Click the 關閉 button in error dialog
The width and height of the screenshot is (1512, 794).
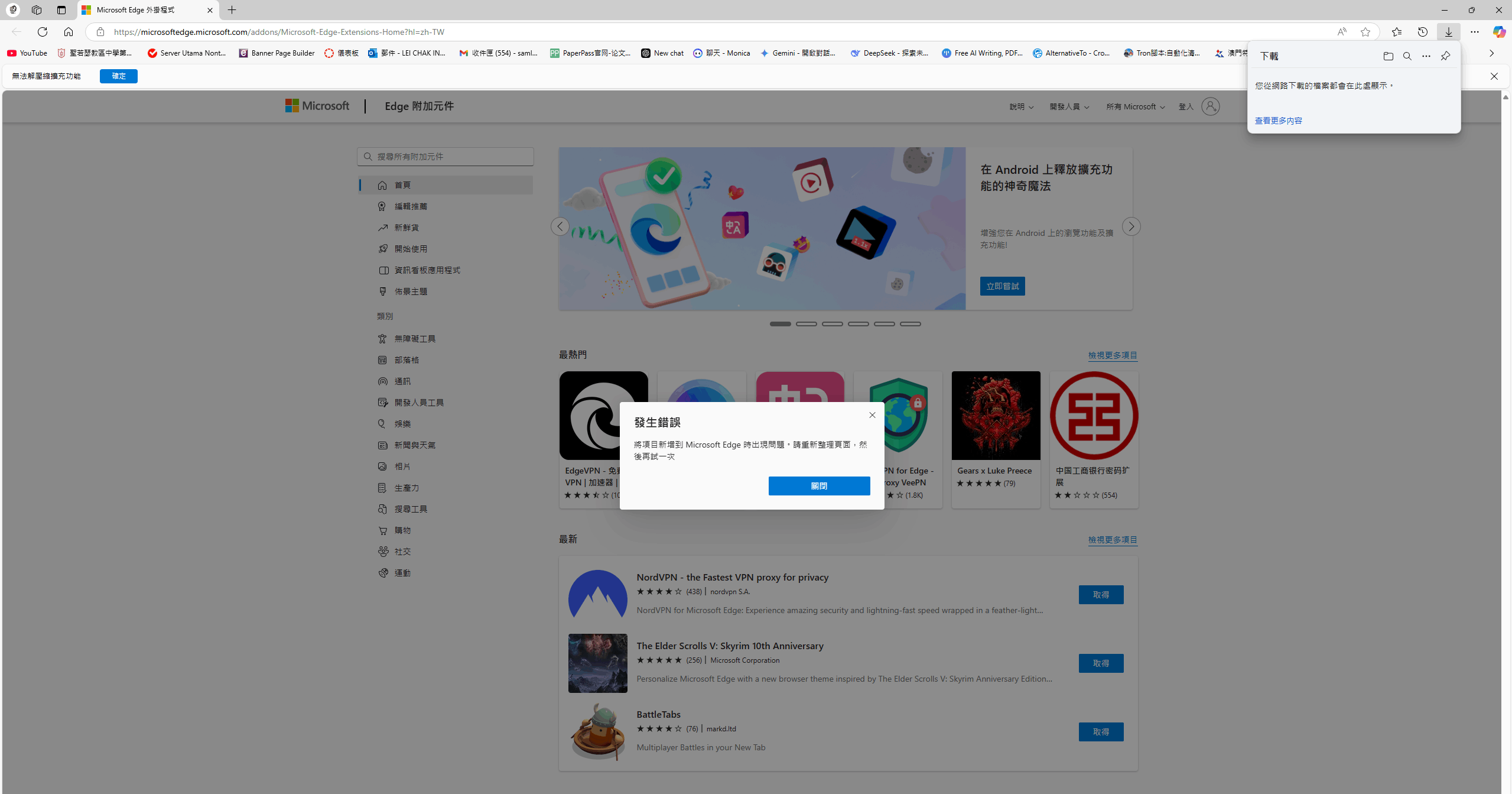coord(819,486)
